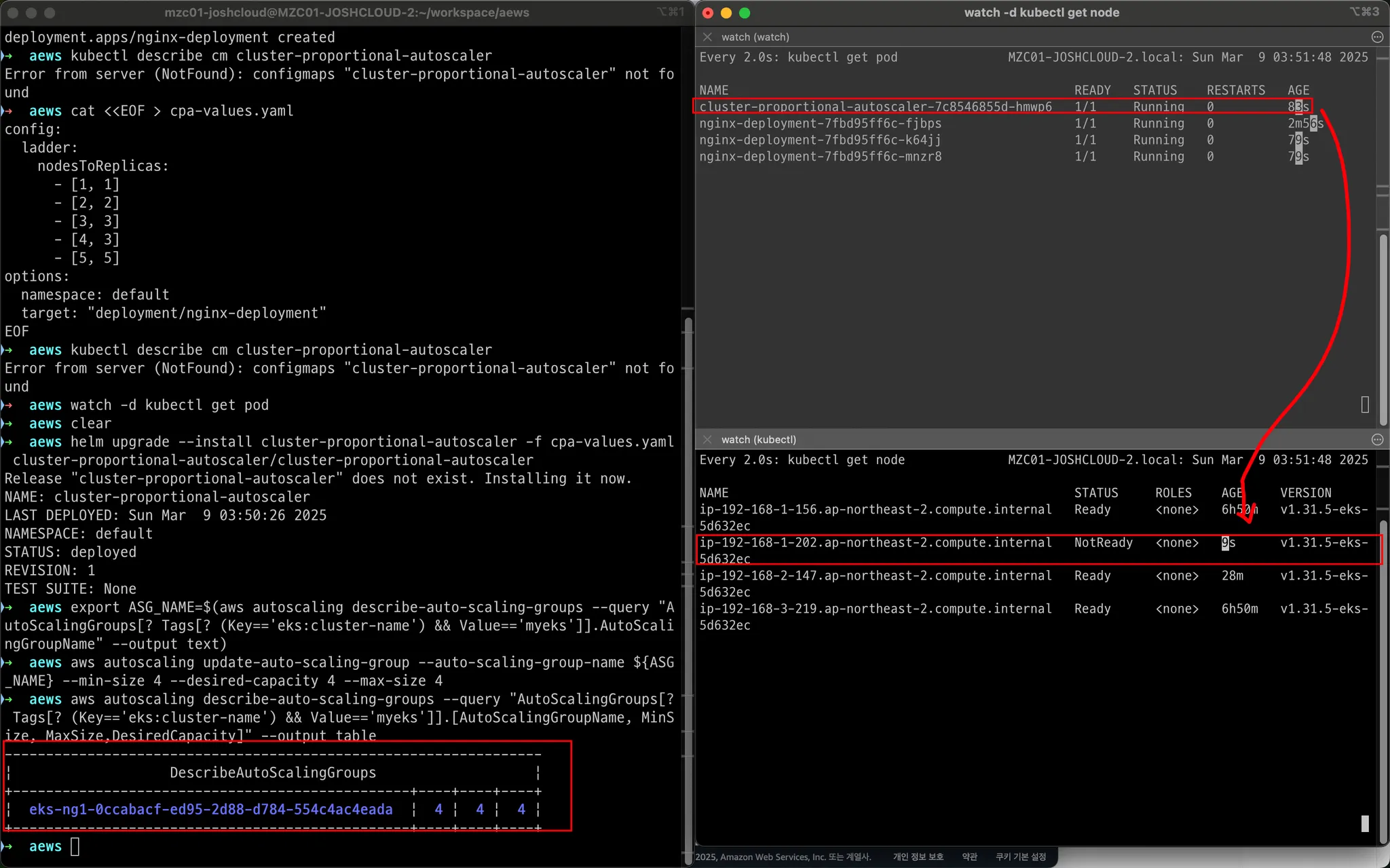Click the eks-ng1 autoscaling group name text

click(210, 809)
